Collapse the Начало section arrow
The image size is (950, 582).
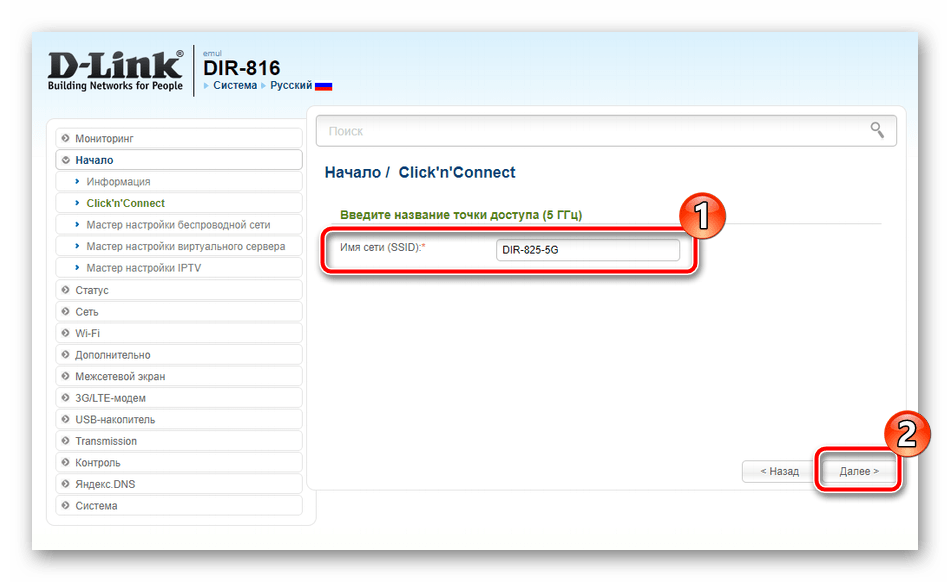(x=65, y=160)
